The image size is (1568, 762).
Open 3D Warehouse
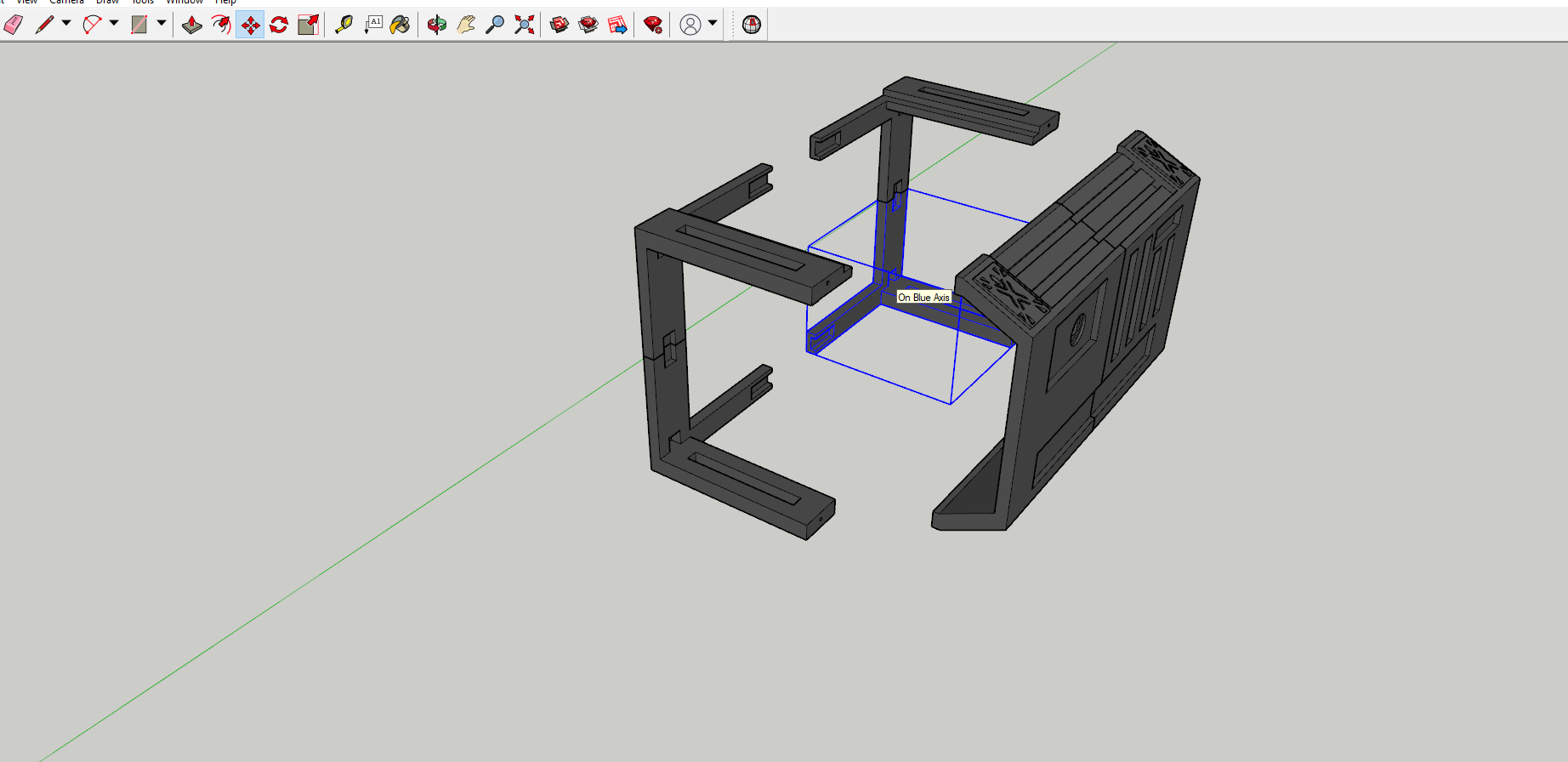[x=560, y=25]
